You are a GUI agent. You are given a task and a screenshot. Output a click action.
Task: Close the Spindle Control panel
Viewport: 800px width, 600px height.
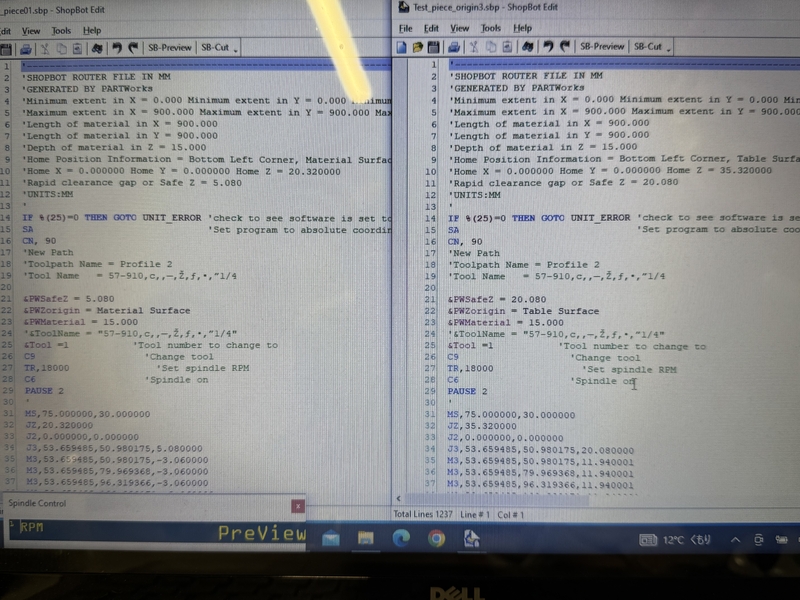298,506
